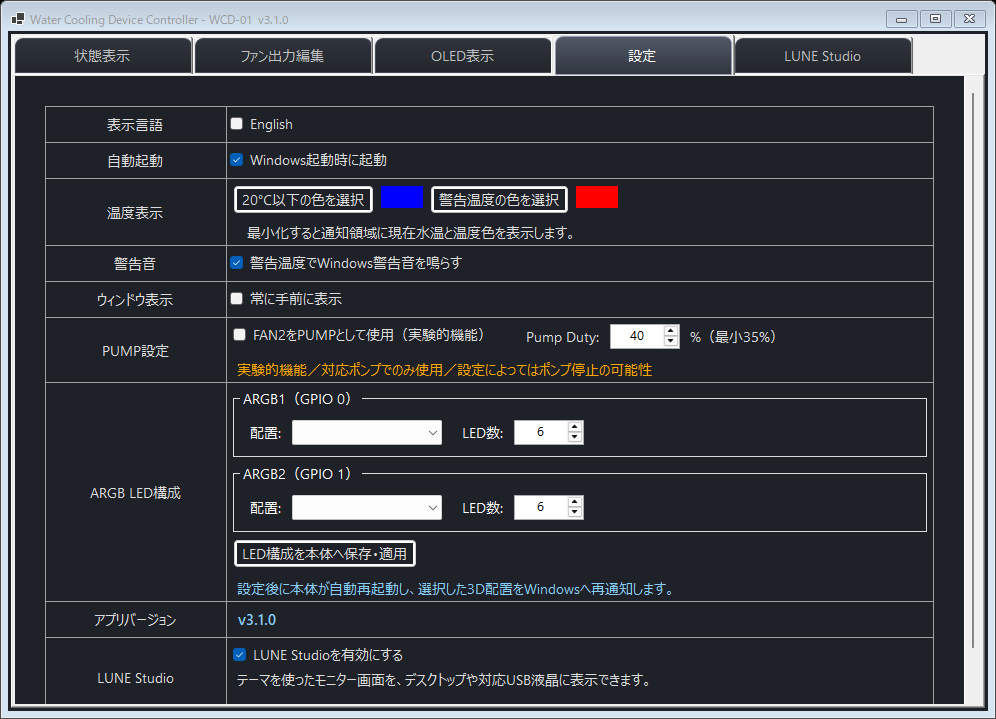Click the アプリバージョン row label
Image resolution: width=996 pixels, height=719 pixels.
(x=135, y=620)
